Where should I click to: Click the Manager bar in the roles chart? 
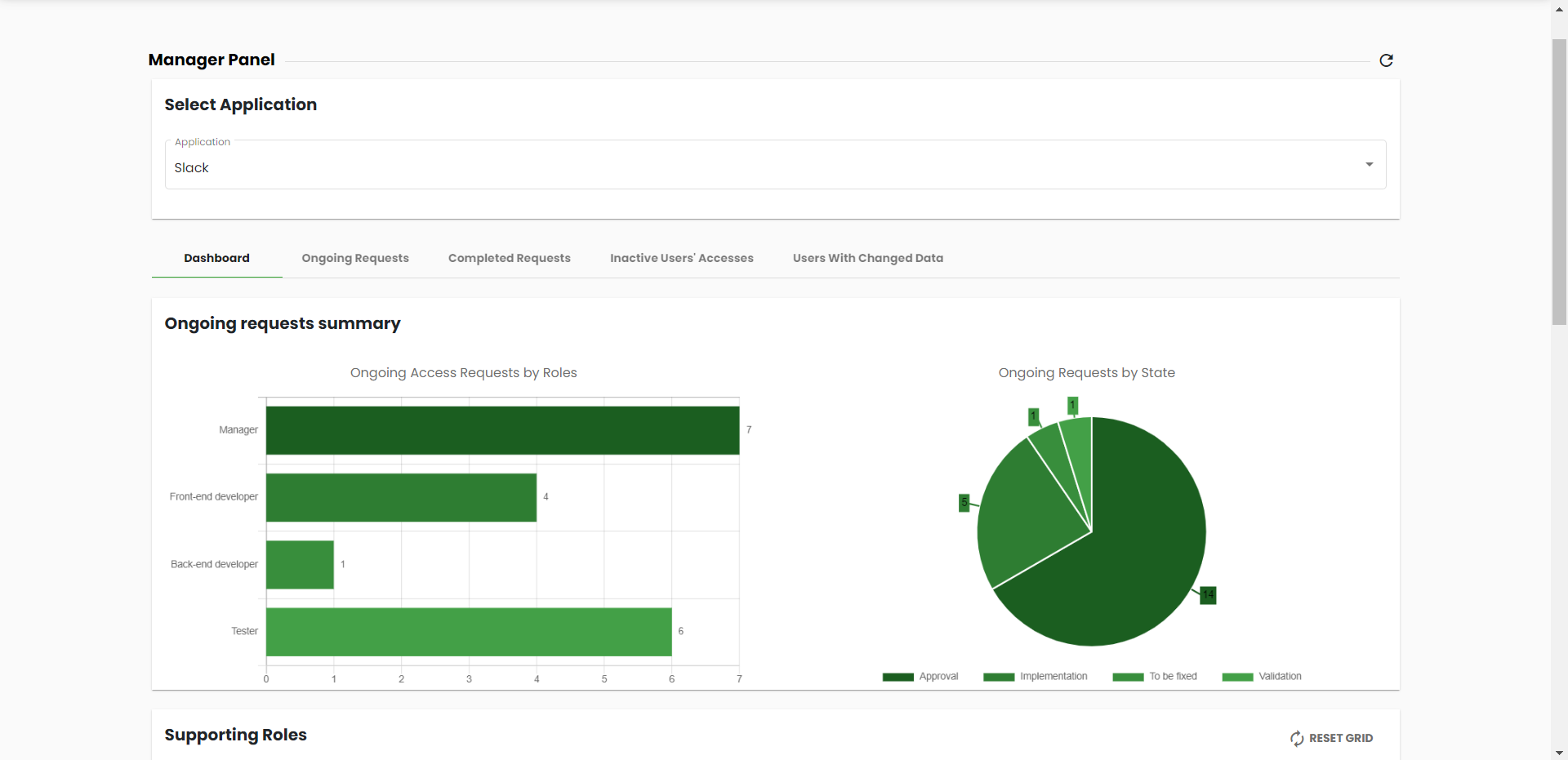click(x=502, y=430)
